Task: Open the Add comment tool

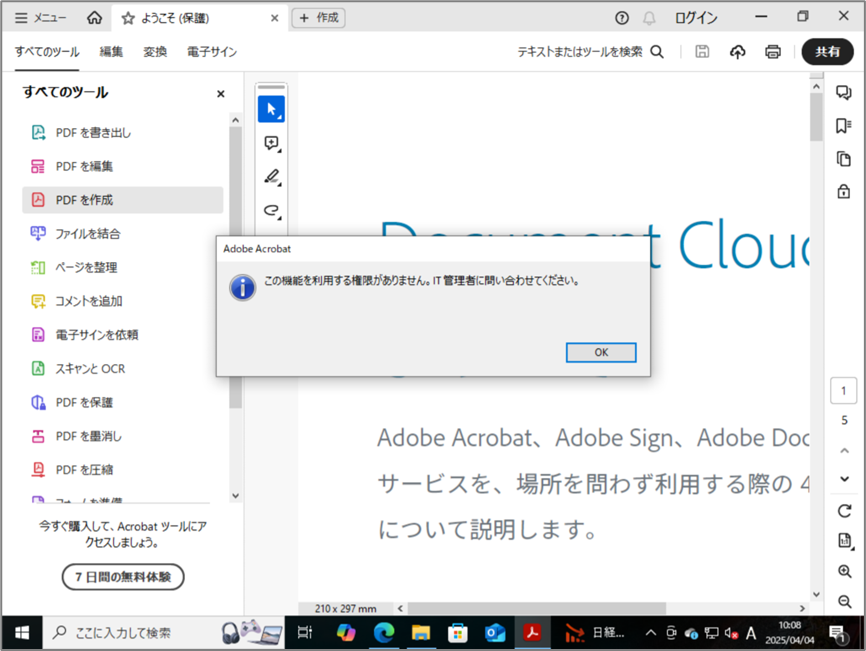Action: pos(272,143)
